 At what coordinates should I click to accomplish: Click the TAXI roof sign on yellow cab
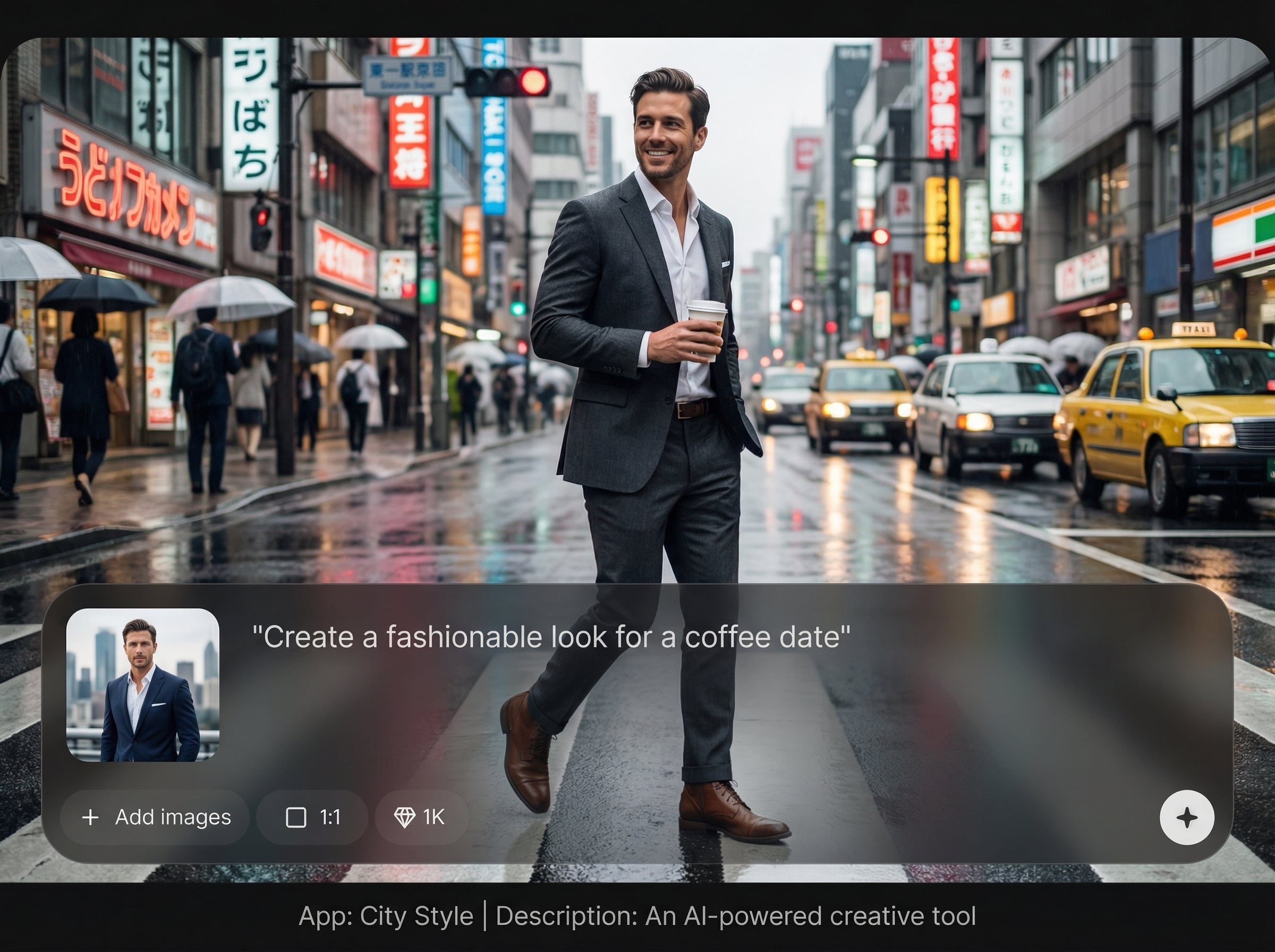click(x=1193, y=329)
